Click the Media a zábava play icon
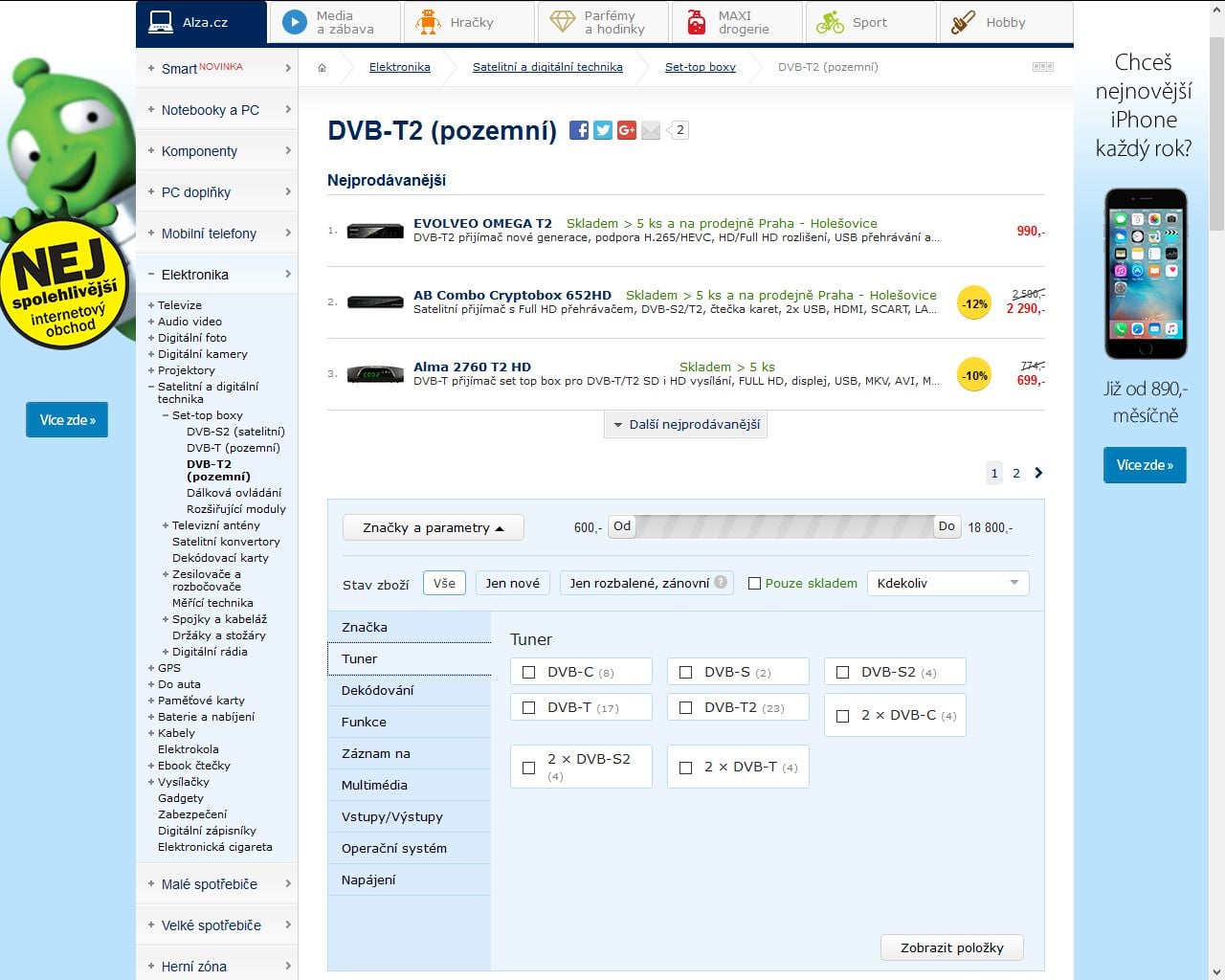Screen dimensions: 1225x980 (295, 22)
